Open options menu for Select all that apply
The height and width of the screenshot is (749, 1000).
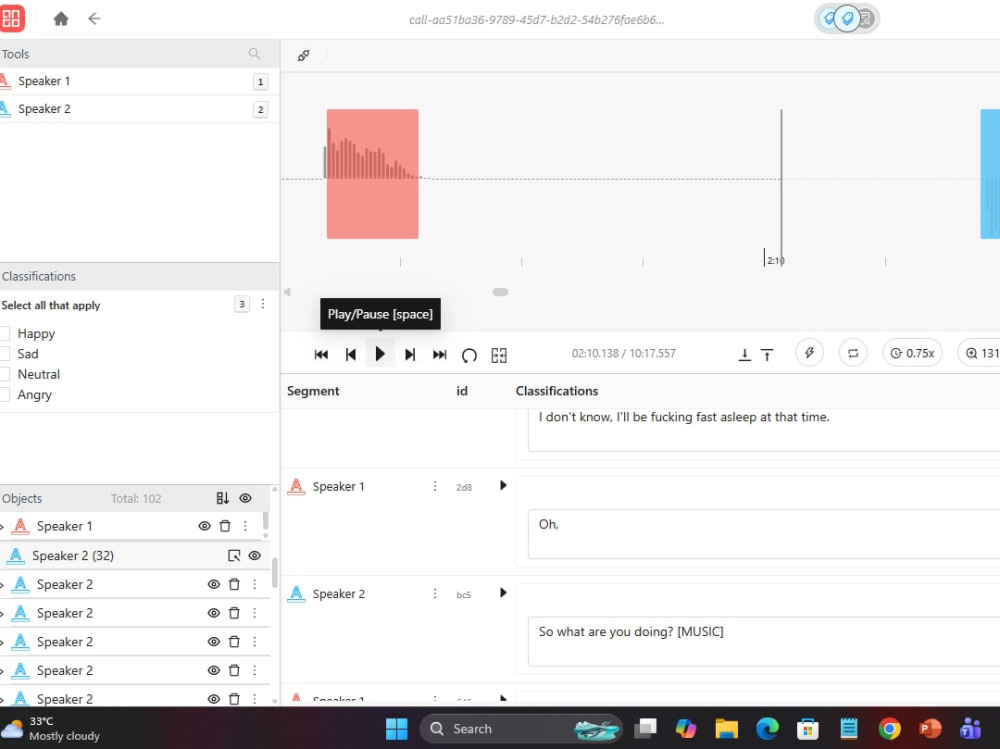(263, 304)
